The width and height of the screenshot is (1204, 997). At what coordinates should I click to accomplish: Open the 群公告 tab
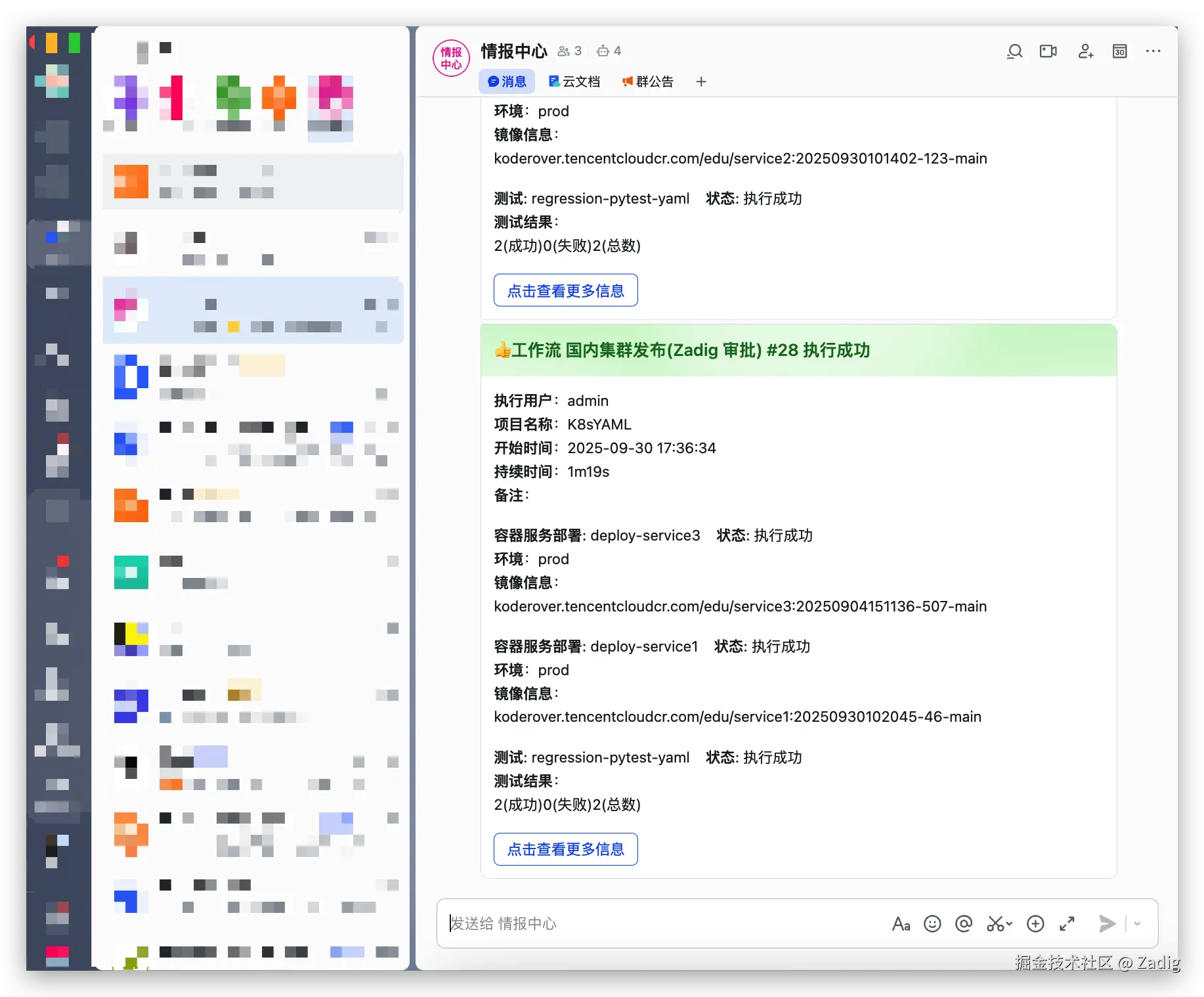(648, 81)
